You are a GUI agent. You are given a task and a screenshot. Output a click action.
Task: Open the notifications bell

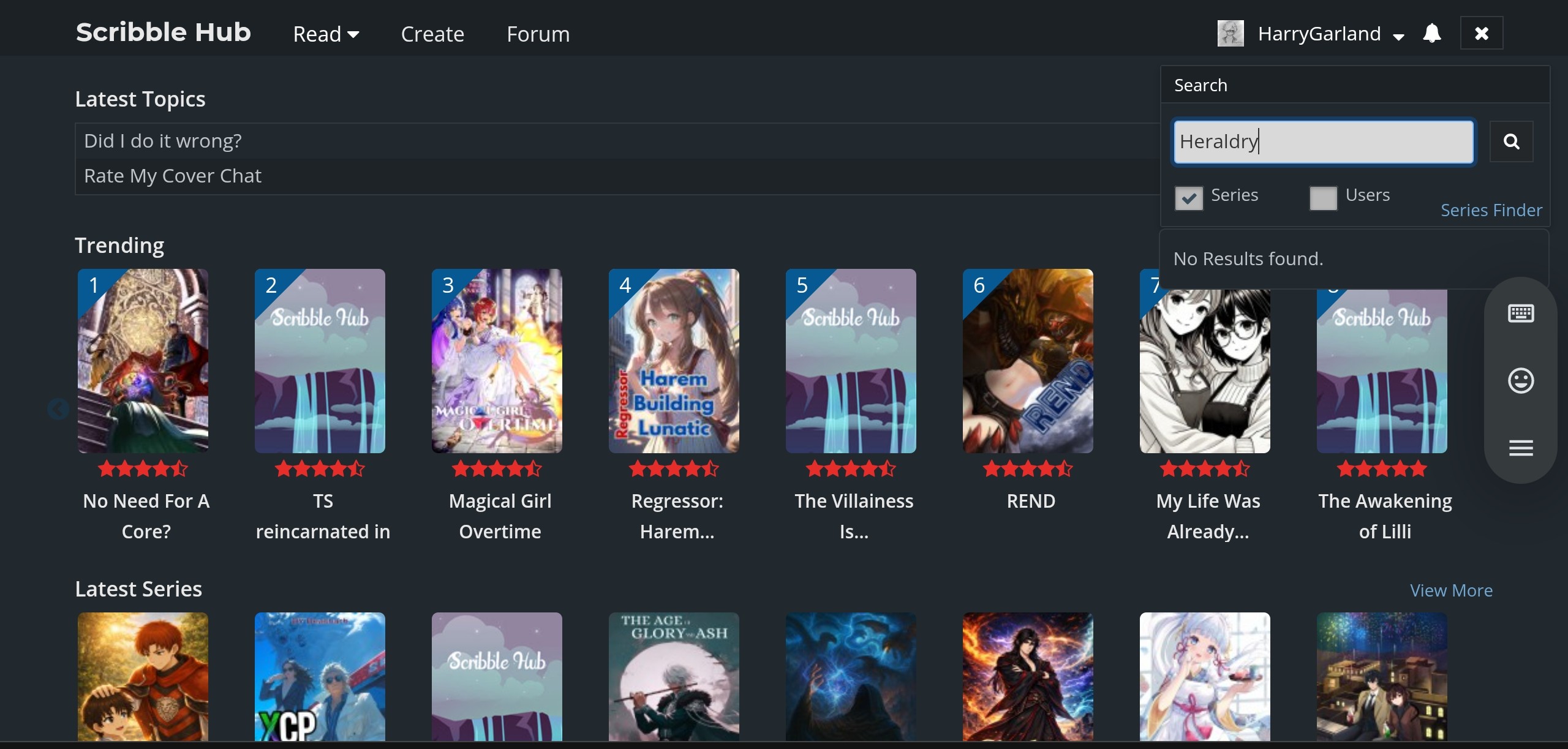tap(1431, 33)
